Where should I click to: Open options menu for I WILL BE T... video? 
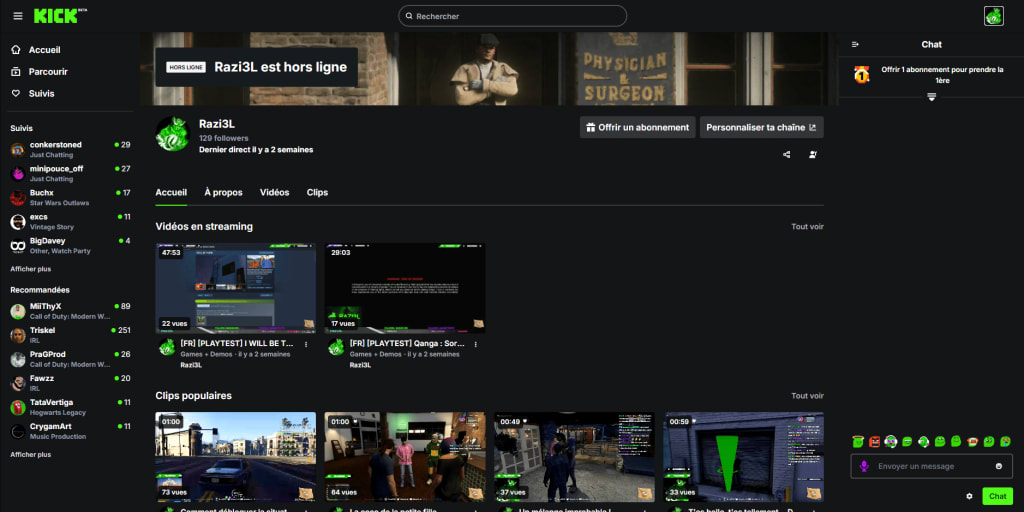coord(306,344)
